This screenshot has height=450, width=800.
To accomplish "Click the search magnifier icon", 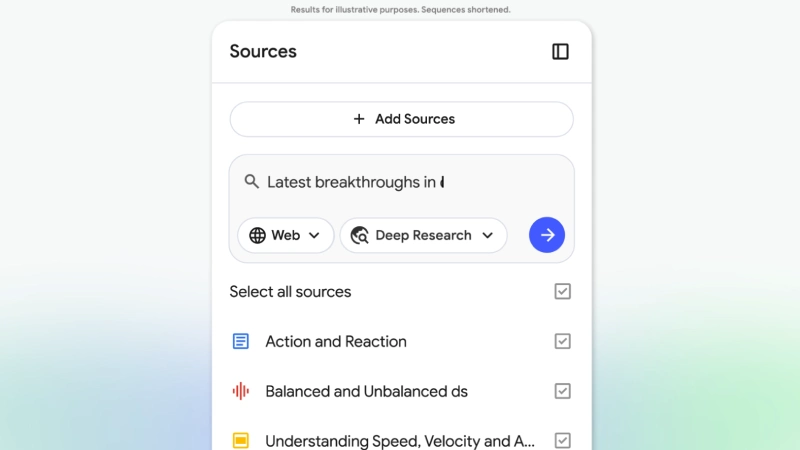I will (x=252, y=182).
